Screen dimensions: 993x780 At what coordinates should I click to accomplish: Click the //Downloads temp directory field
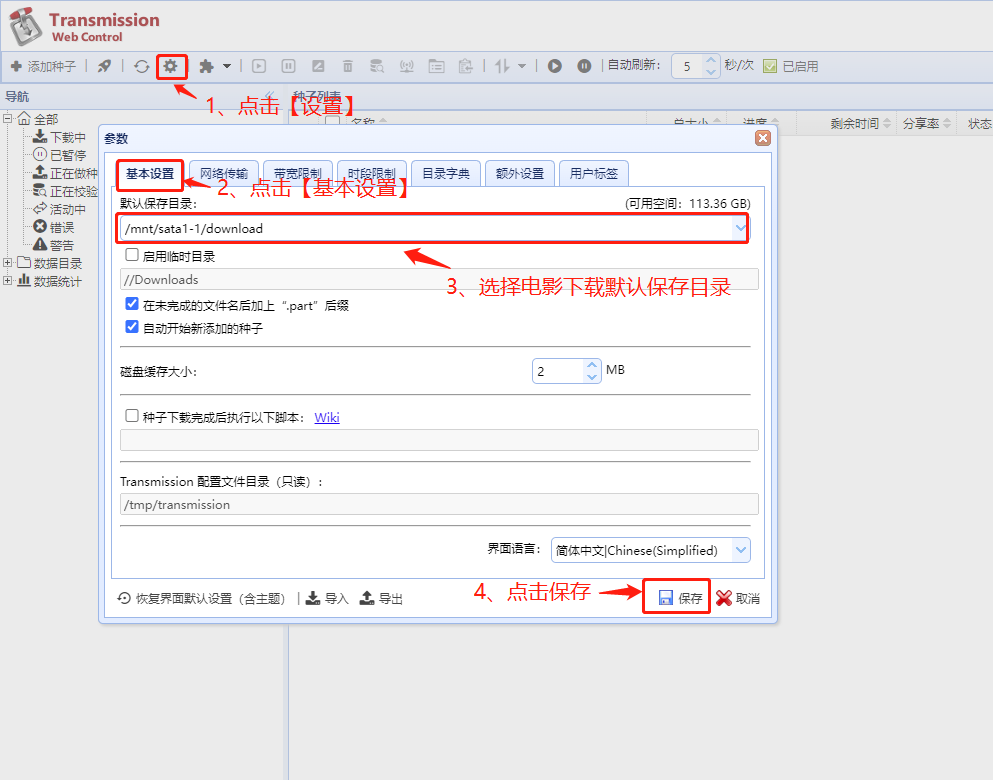439,279
